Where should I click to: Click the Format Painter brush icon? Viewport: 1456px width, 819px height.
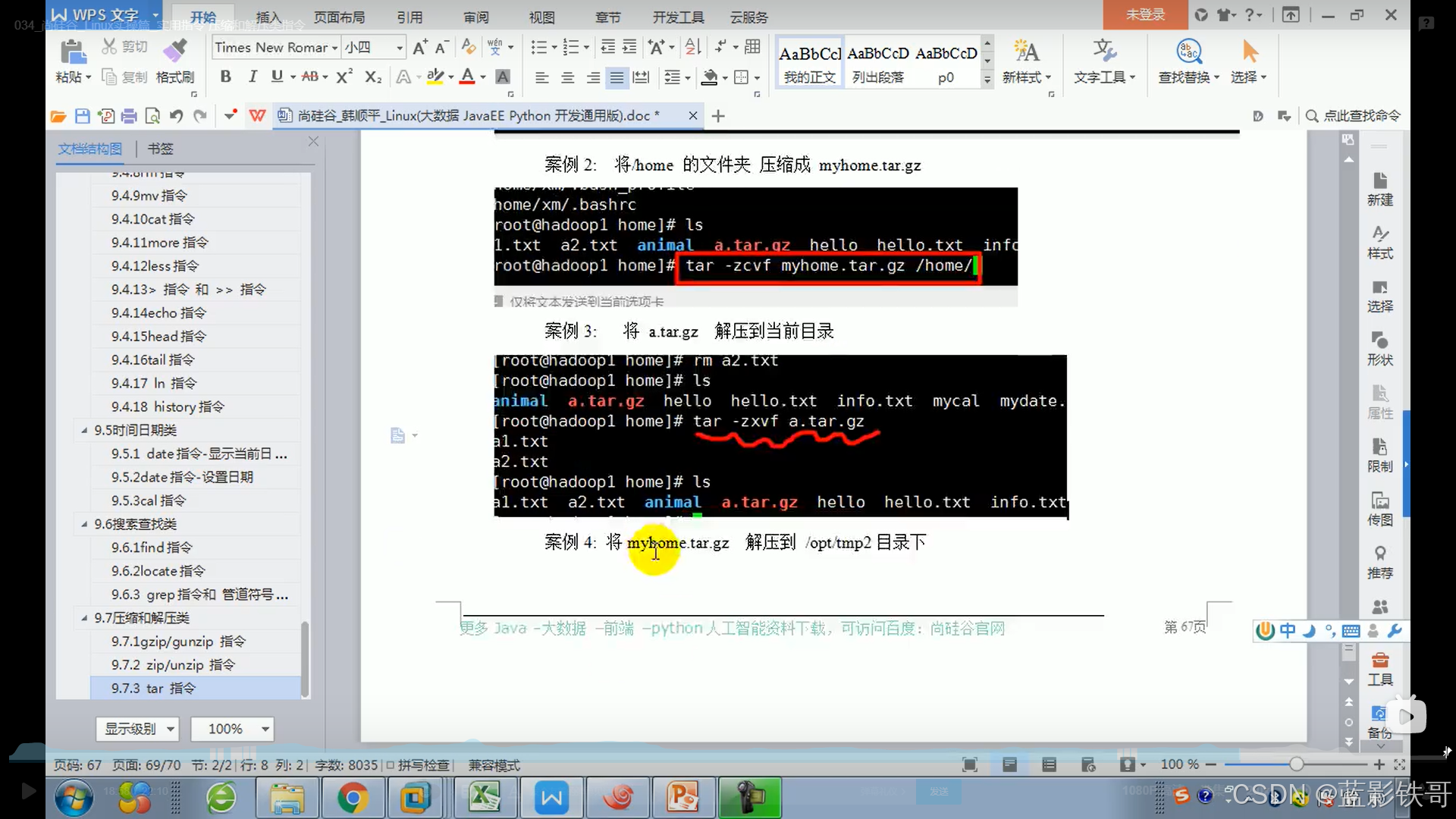(174, 51)
